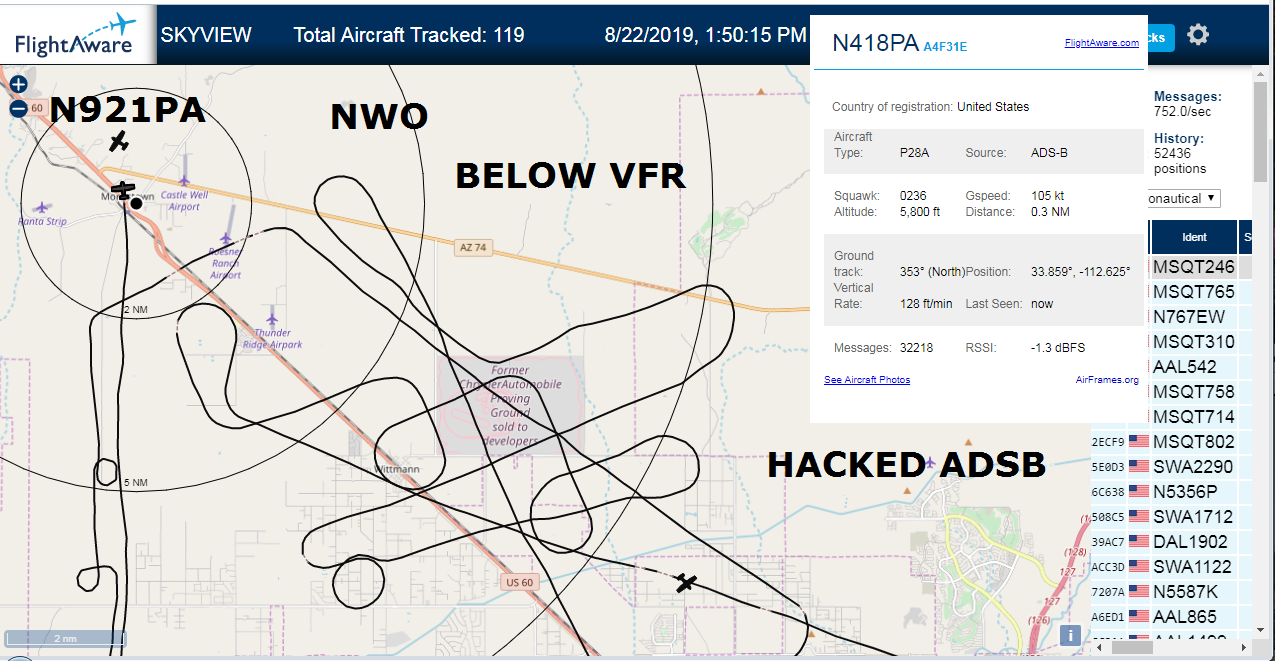Click the zoom out minus button

[18, 109]
